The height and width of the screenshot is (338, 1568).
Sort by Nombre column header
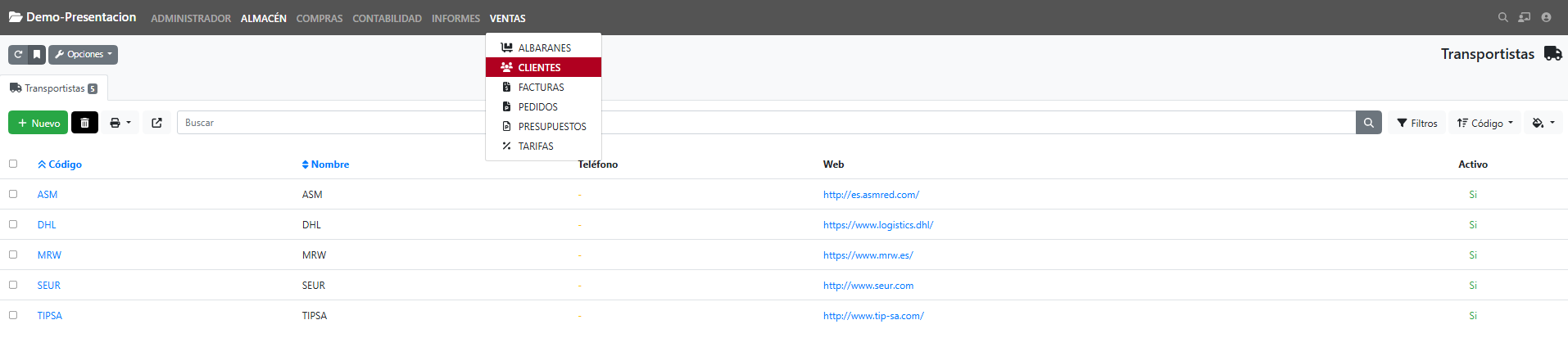point(325,164)
